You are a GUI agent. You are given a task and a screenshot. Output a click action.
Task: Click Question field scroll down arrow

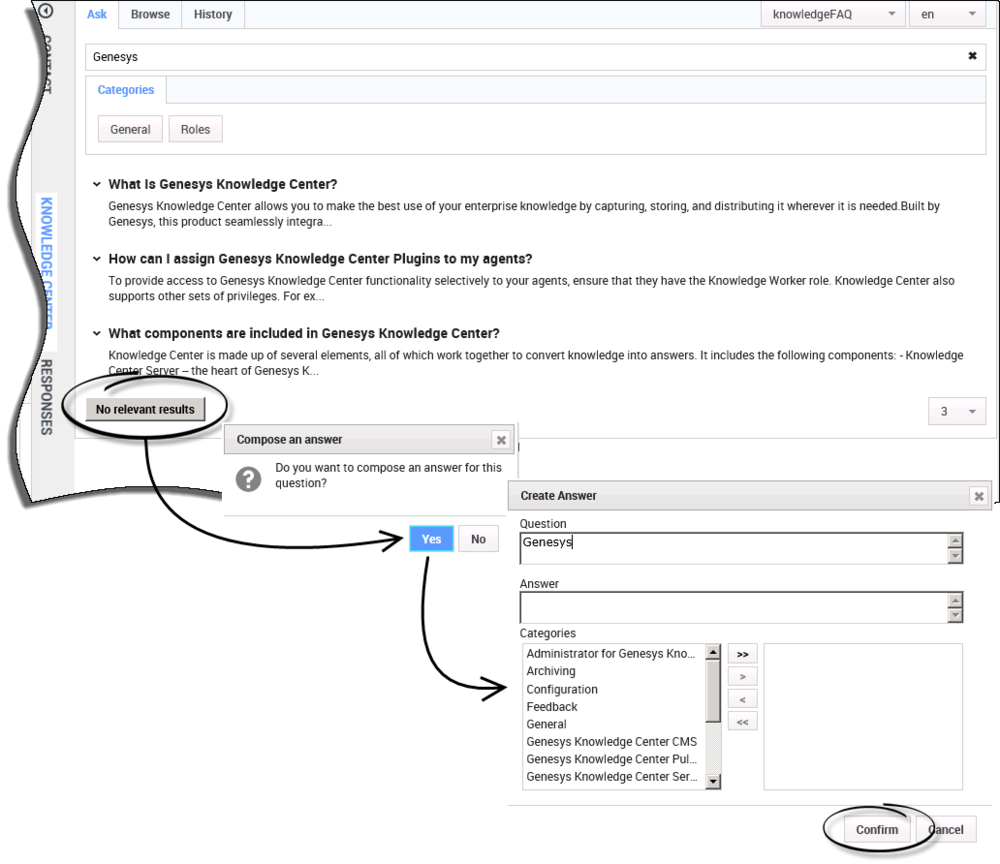[955, 556]
